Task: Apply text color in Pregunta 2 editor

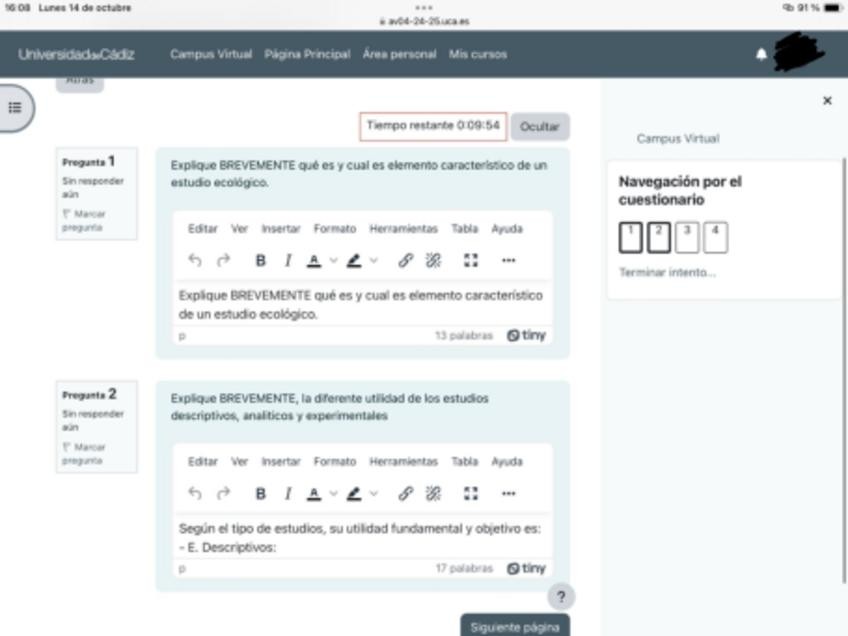Action: [x=314, y=493]
